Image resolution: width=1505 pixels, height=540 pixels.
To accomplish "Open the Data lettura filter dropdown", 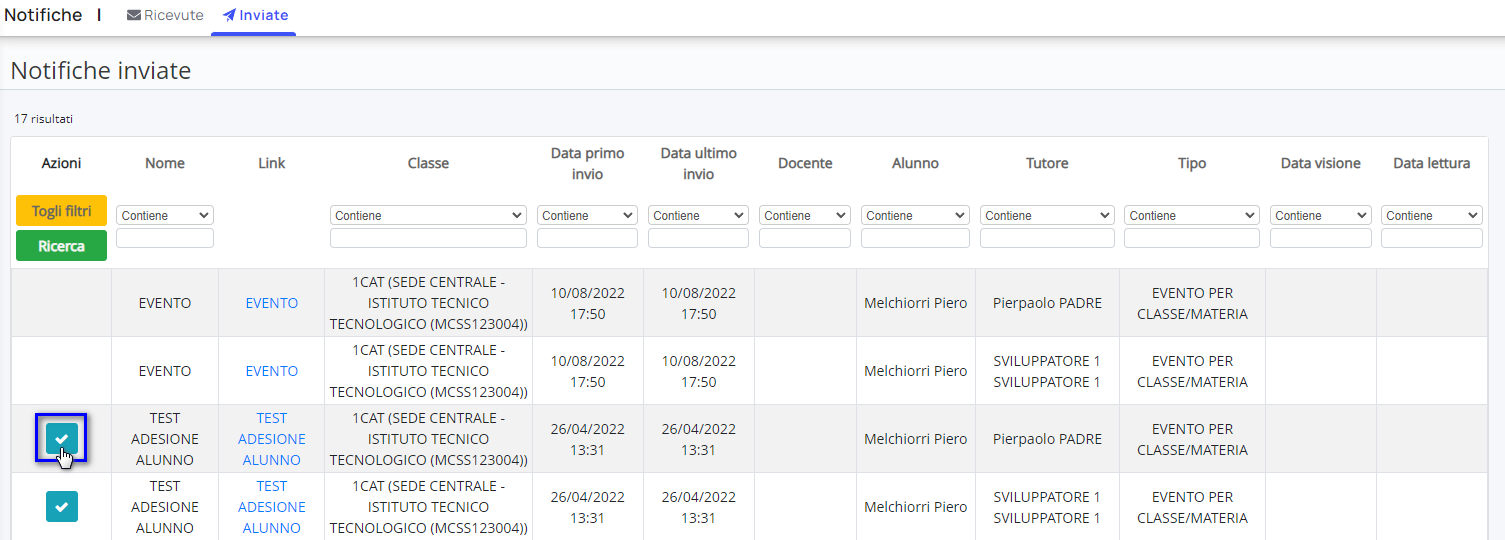I will tap(1432, 215).
